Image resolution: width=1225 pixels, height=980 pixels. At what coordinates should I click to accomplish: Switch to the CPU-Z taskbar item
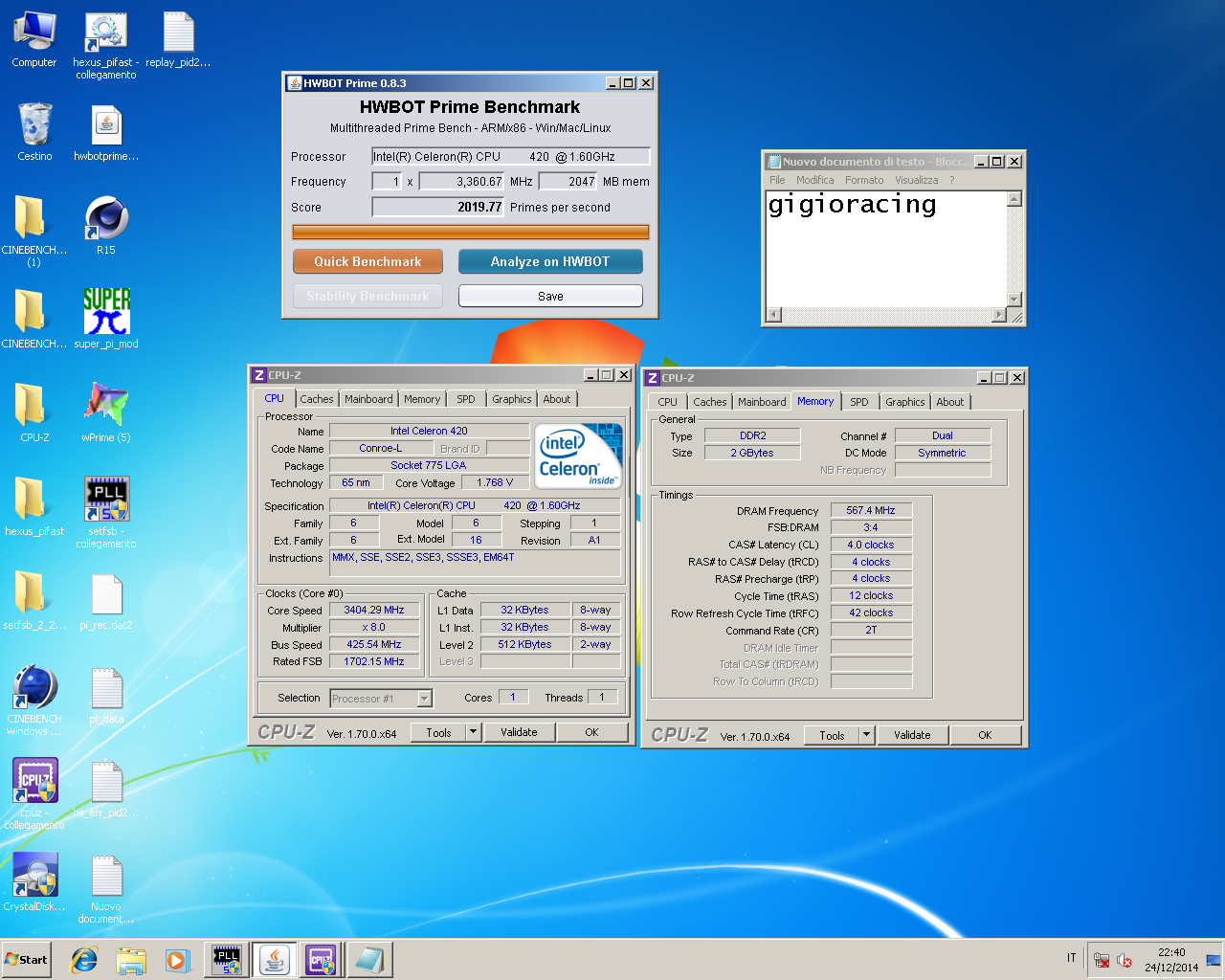[321, 960]
